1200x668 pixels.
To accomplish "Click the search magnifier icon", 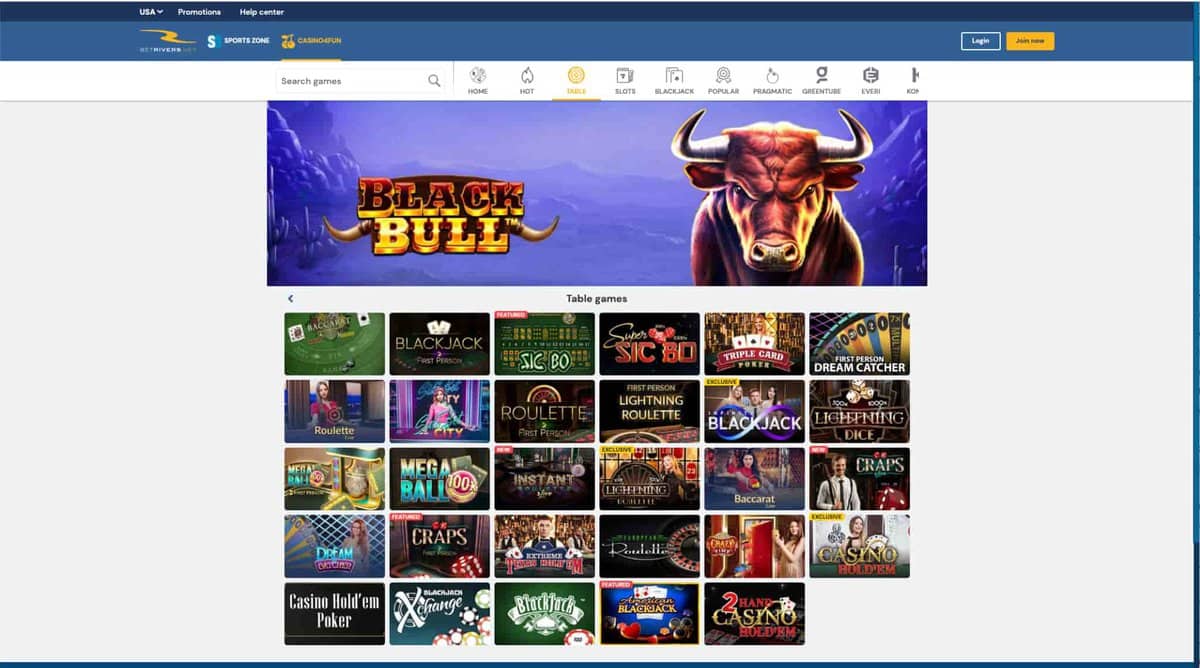I will [x=434, y=81].
